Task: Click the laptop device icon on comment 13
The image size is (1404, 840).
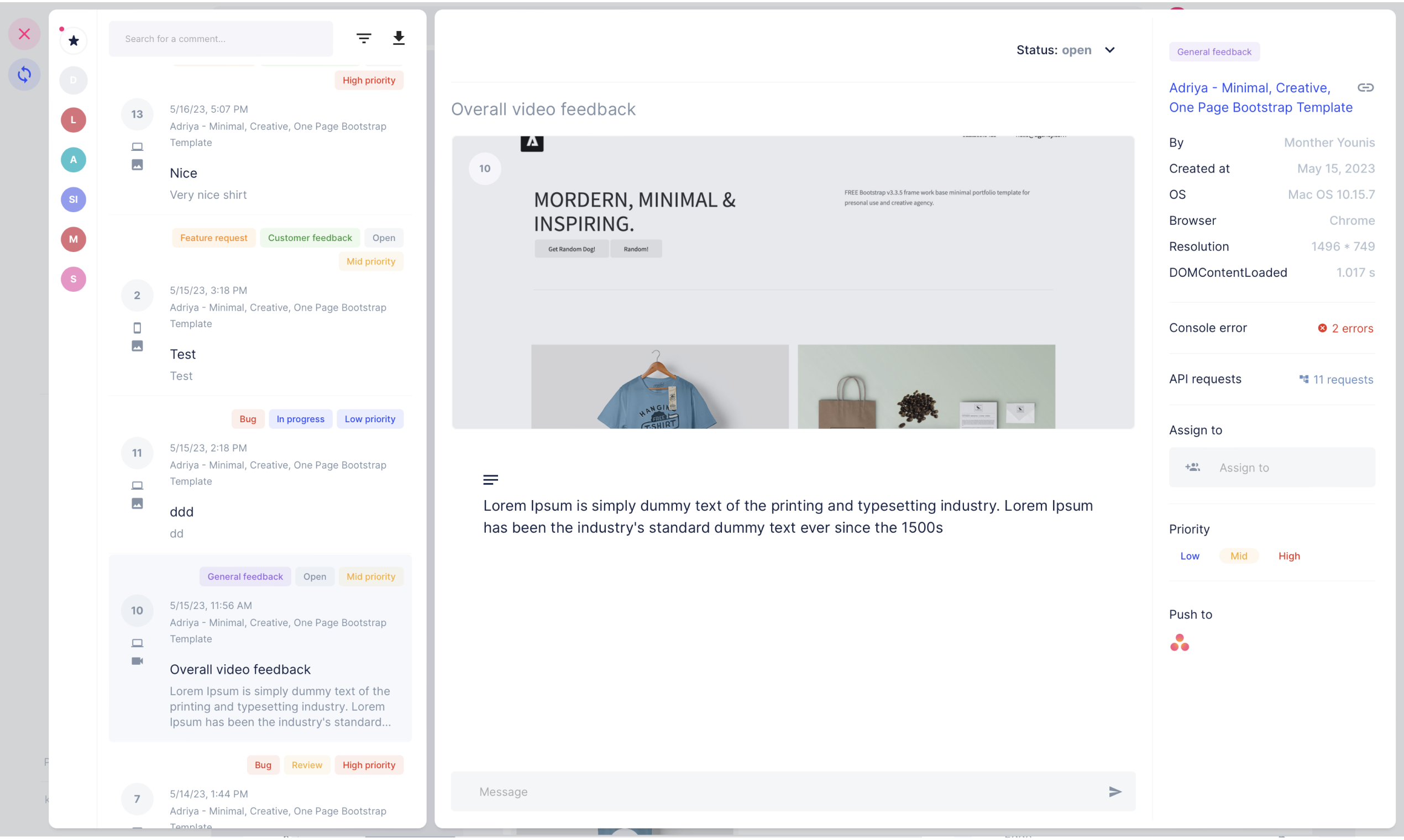Action: coord(137,146)
